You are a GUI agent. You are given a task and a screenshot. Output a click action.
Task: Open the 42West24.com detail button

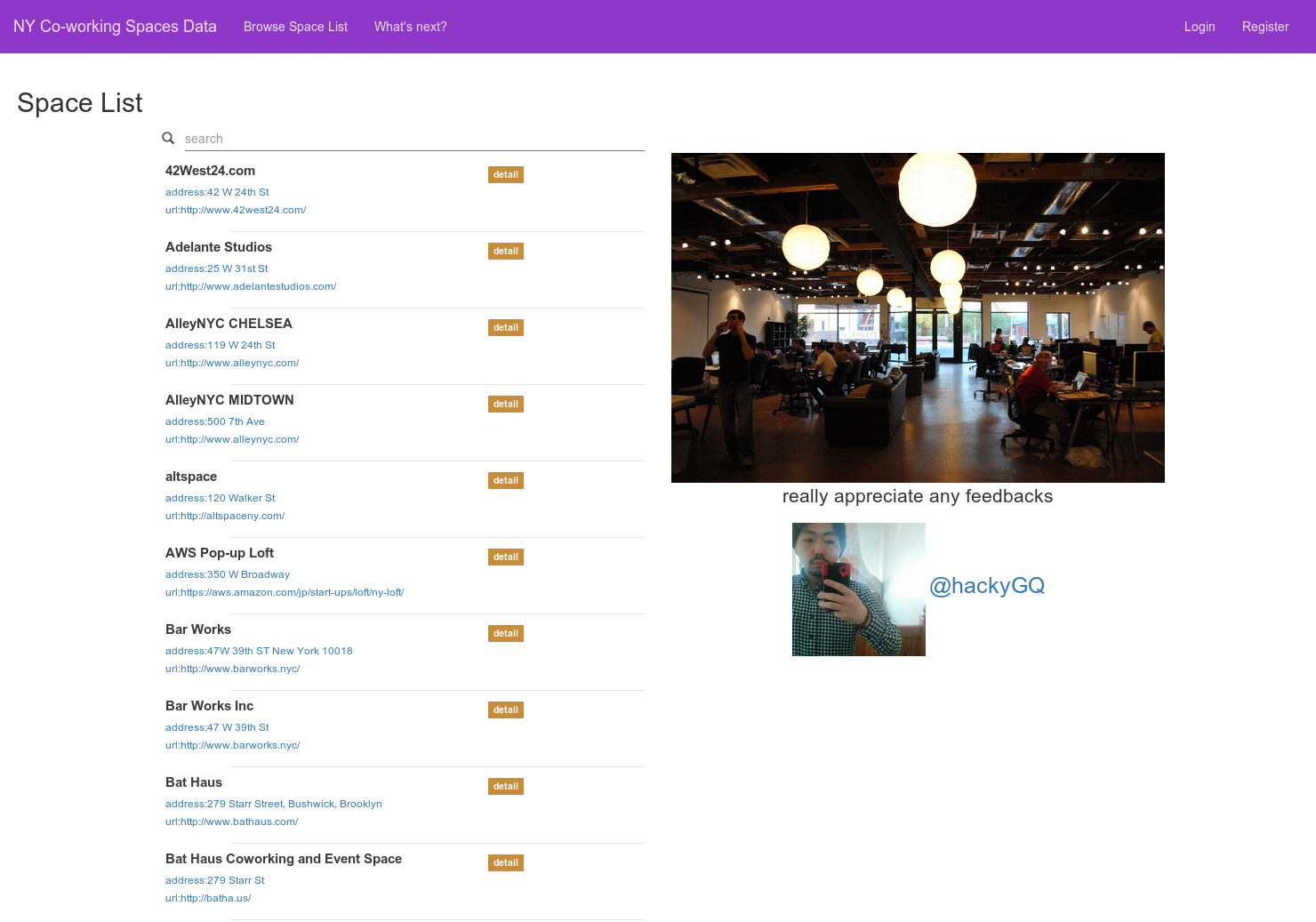click(x=505, y=174)
